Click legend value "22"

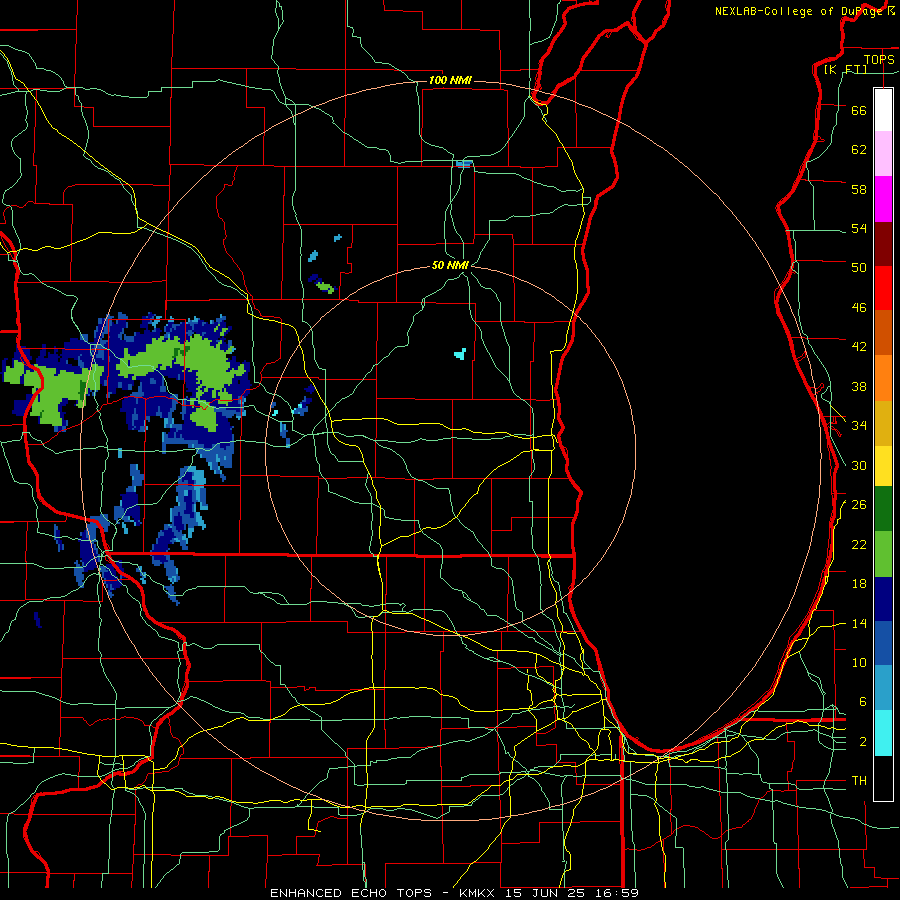point(859,544)
